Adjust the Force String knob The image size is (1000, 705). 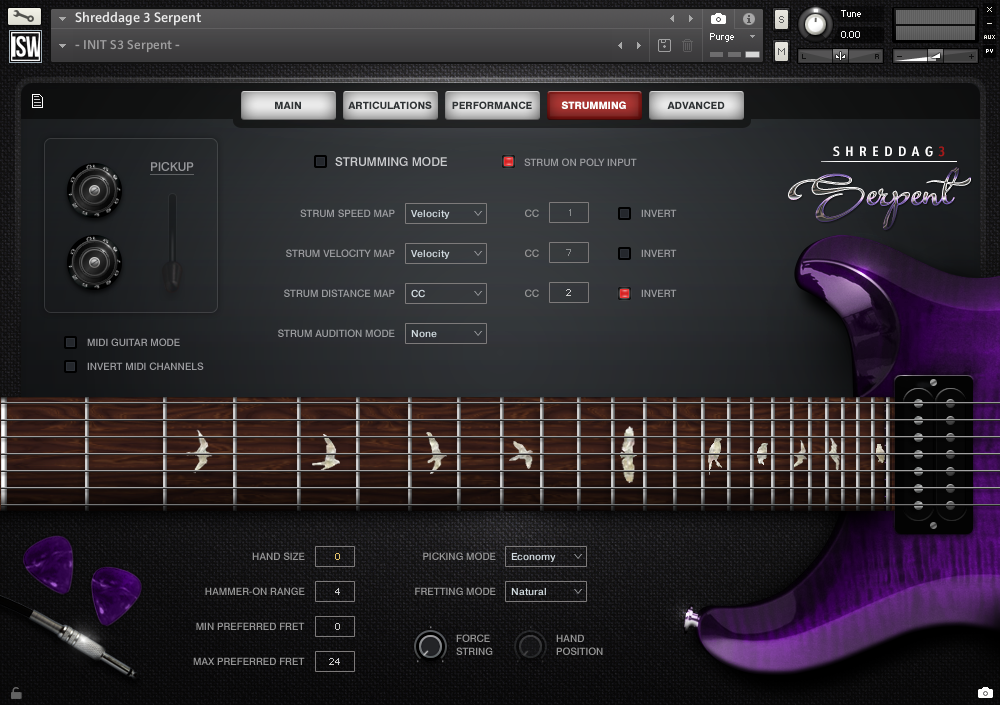430,646
